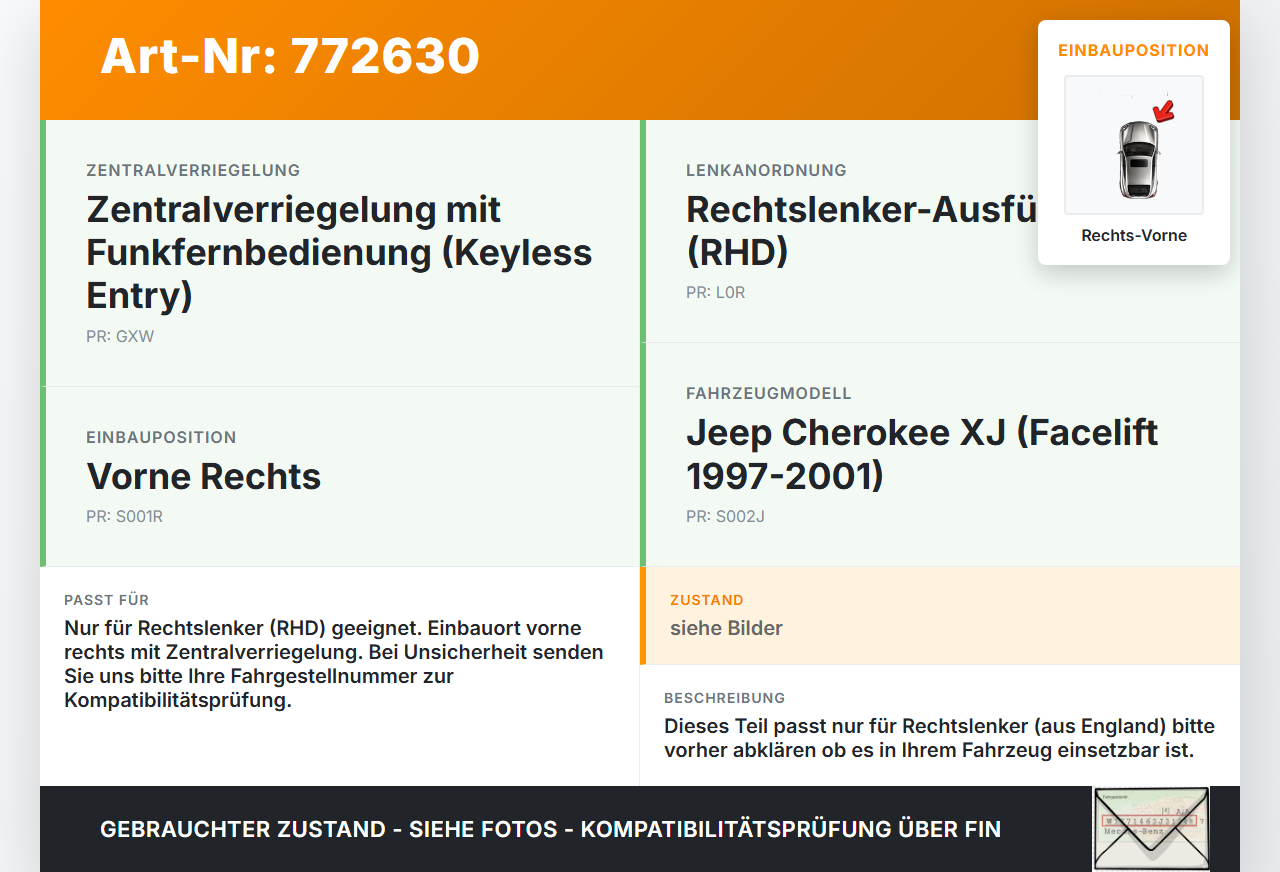This screenshot has width=1280, height=872.
Task: Click the ZUSTAND label
Action: coord(707,600)
